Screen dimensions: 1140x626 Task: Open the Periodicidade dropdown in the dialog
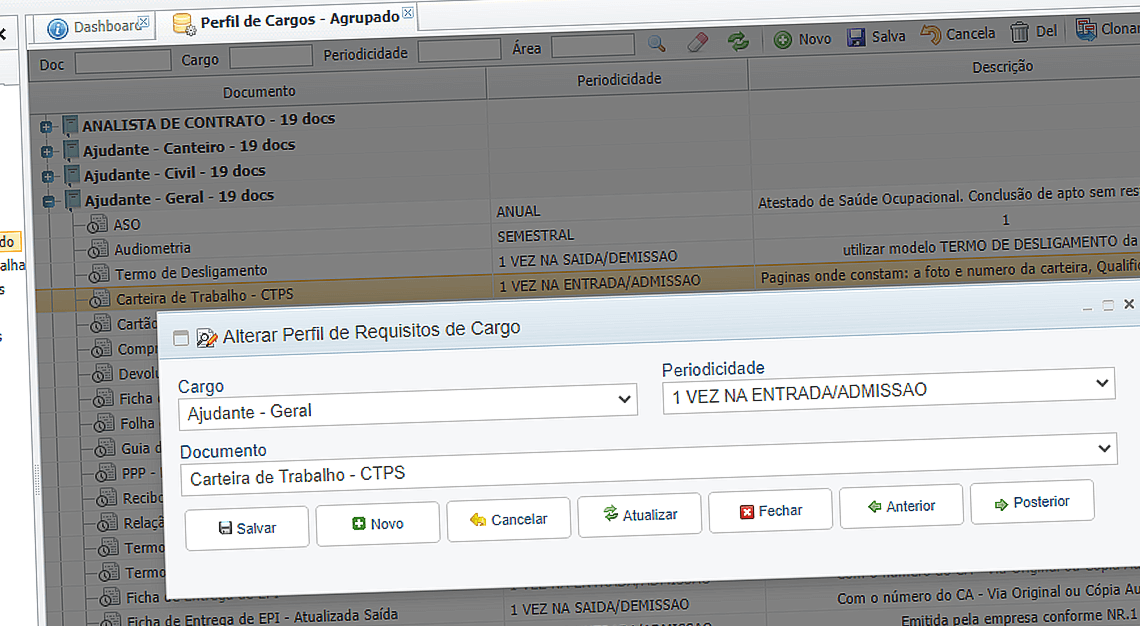(x=1103, y=384)
